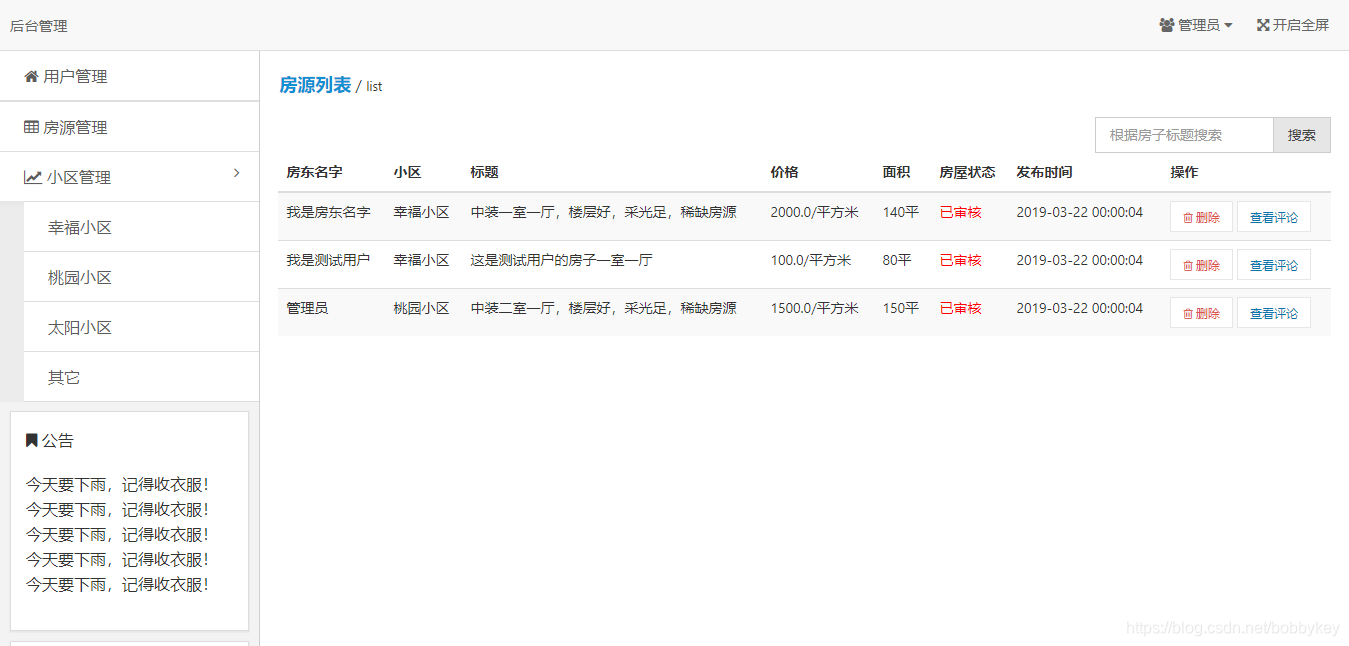
Task: Click the 房东名字 column header
Action: (314, 172)
